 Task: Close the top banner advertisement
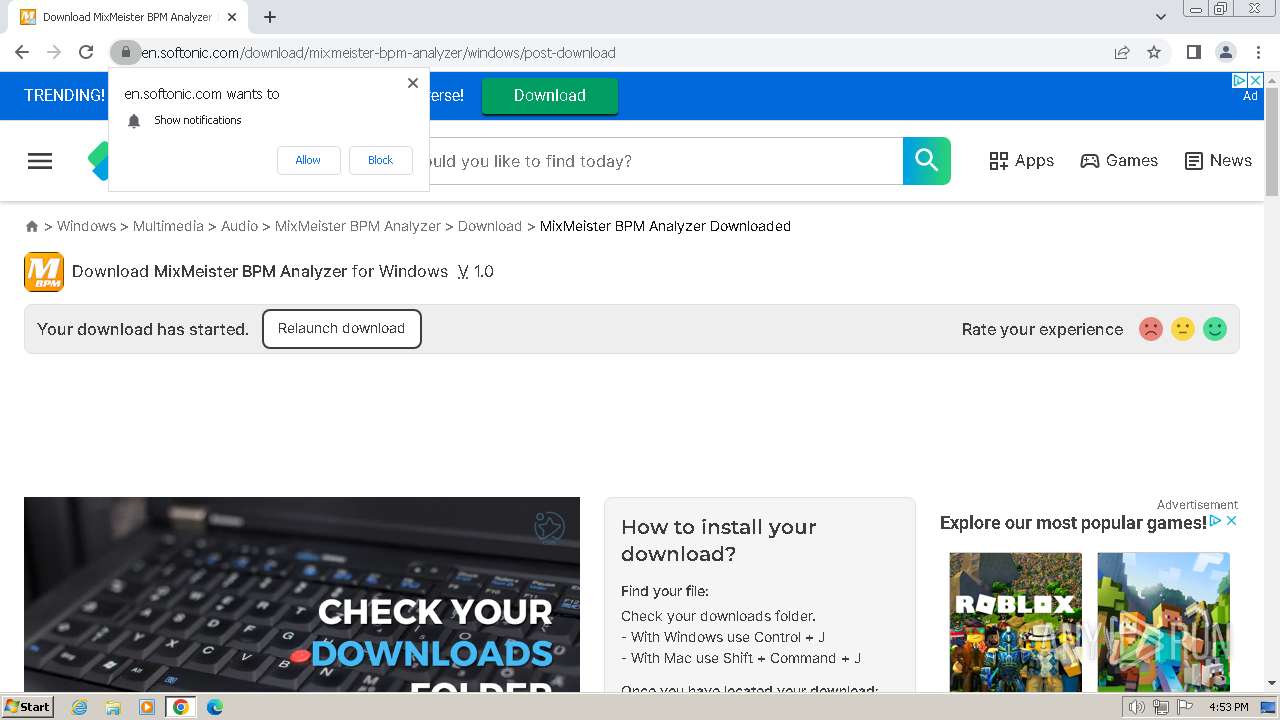tap(1257, 80)
